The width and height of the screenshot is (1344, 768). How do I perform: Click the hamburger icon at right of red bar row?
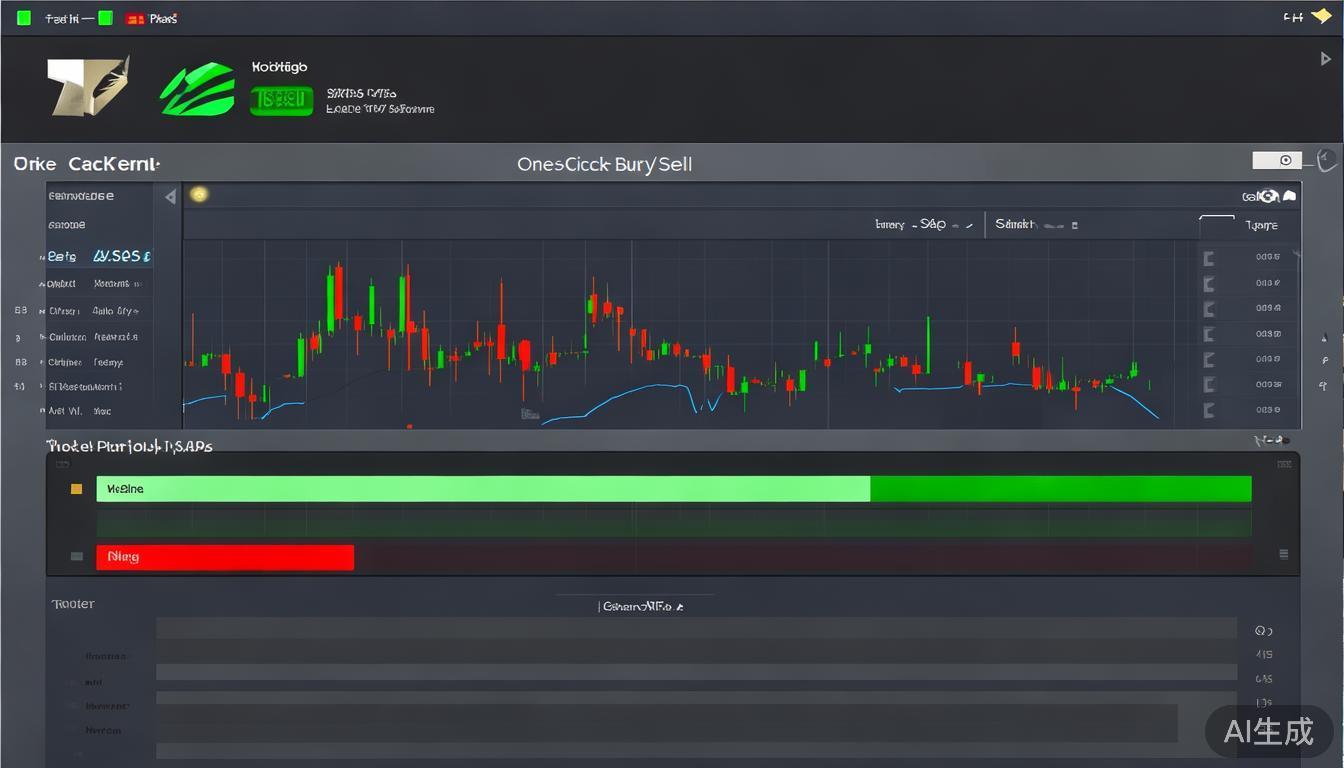point(1283,554)
